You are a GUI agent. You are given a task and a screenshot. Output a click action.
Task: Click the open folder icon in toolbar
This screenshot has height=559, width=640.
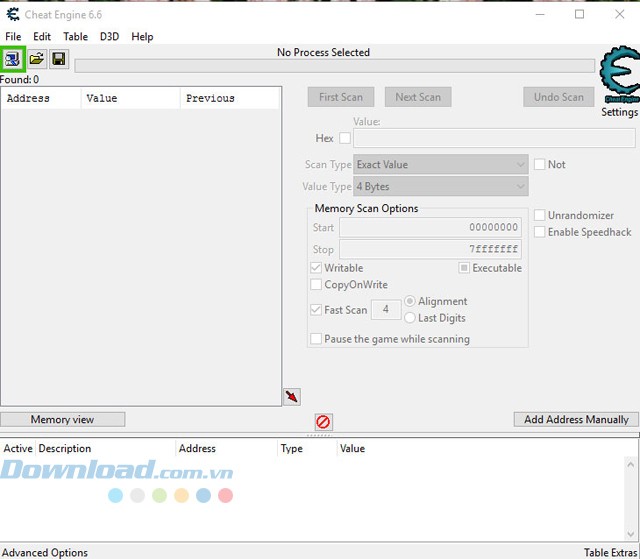(x=36, y=60)
